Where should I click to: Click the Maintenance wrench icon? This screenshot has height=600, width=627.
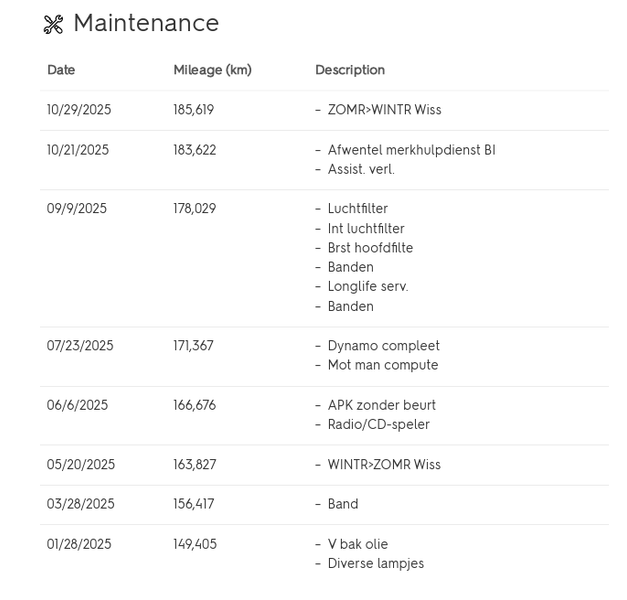(53, 24)
